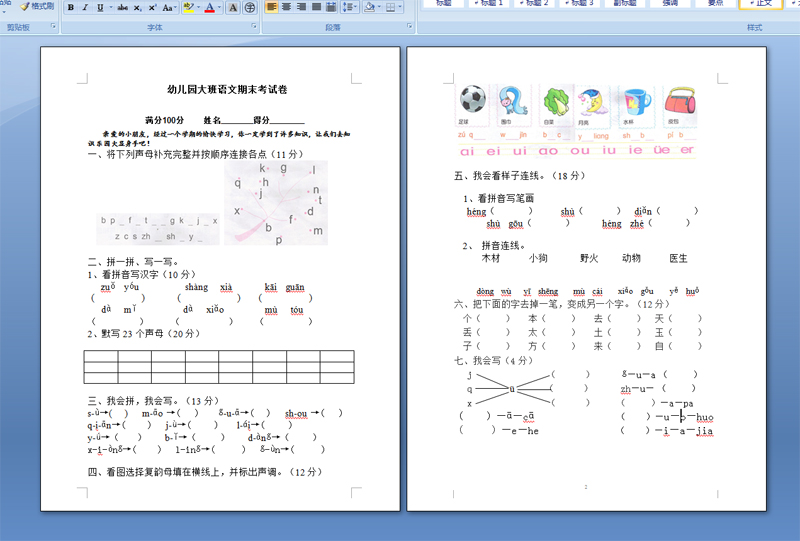This screenshot has width=800, height=541.
Task: Click the borders icon
Action: click(390, 7)
